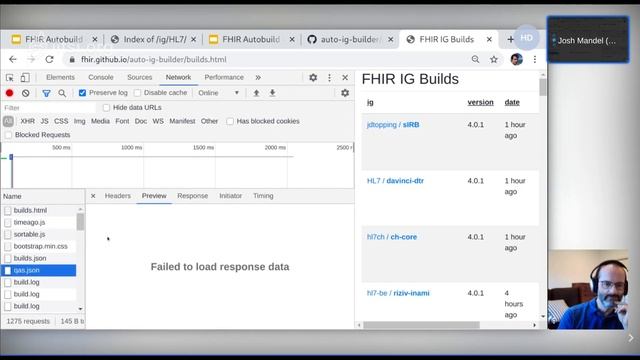
Task: Export HAR file with download arrow
Action: [x=272, y=93]
